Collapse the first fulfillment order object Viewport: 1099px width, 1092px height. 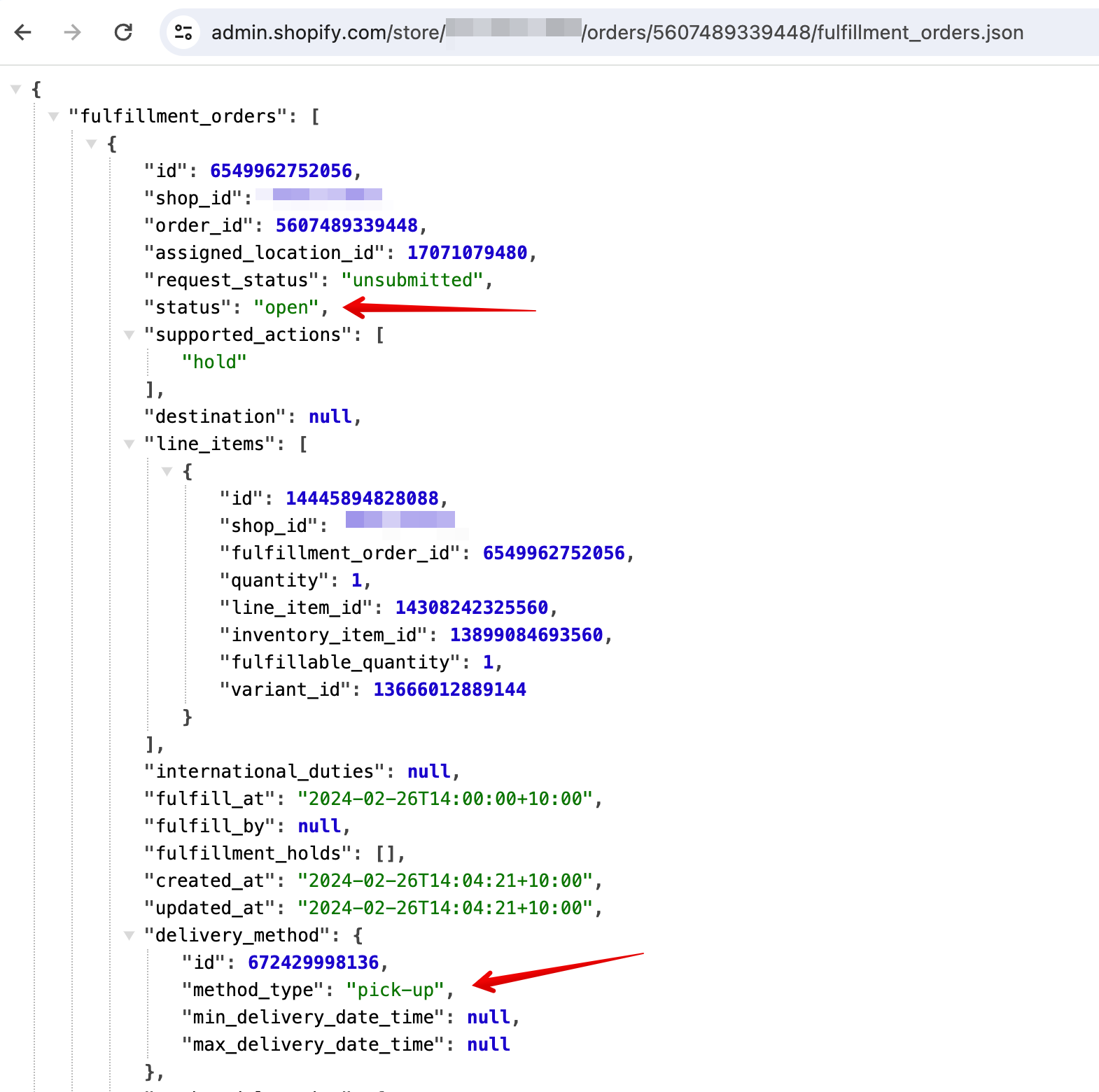point(92,143)
